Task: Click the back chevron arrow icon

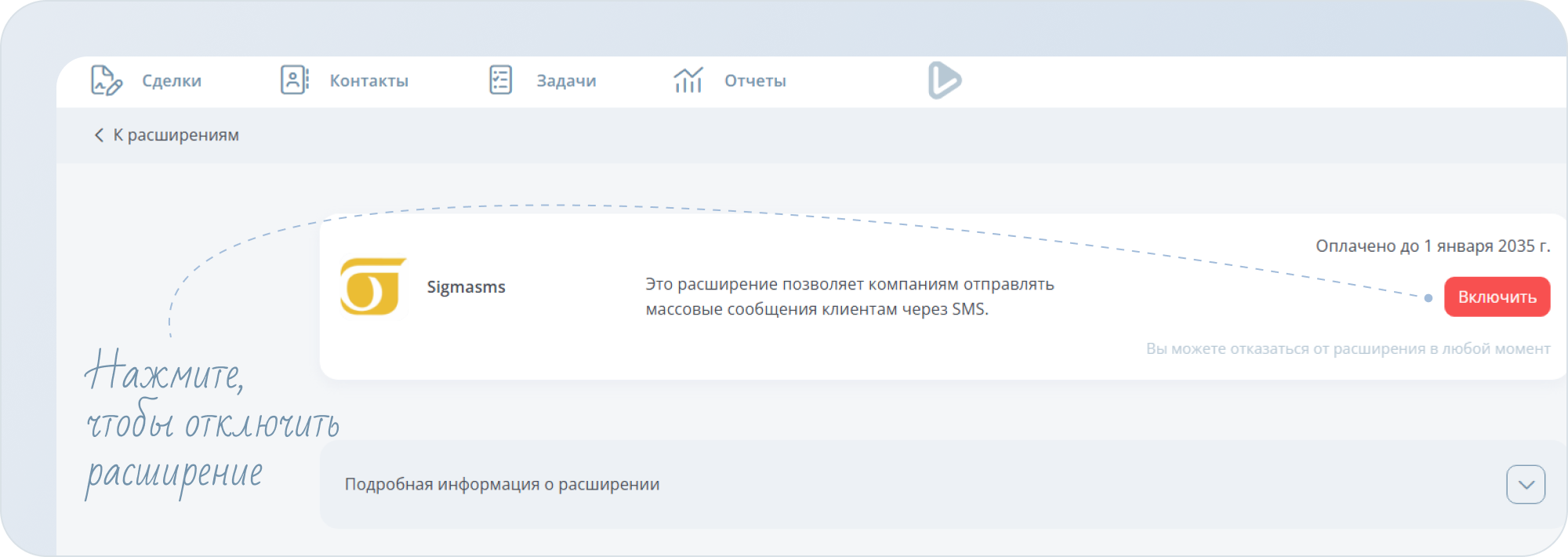Action: (x=99, y=135)
